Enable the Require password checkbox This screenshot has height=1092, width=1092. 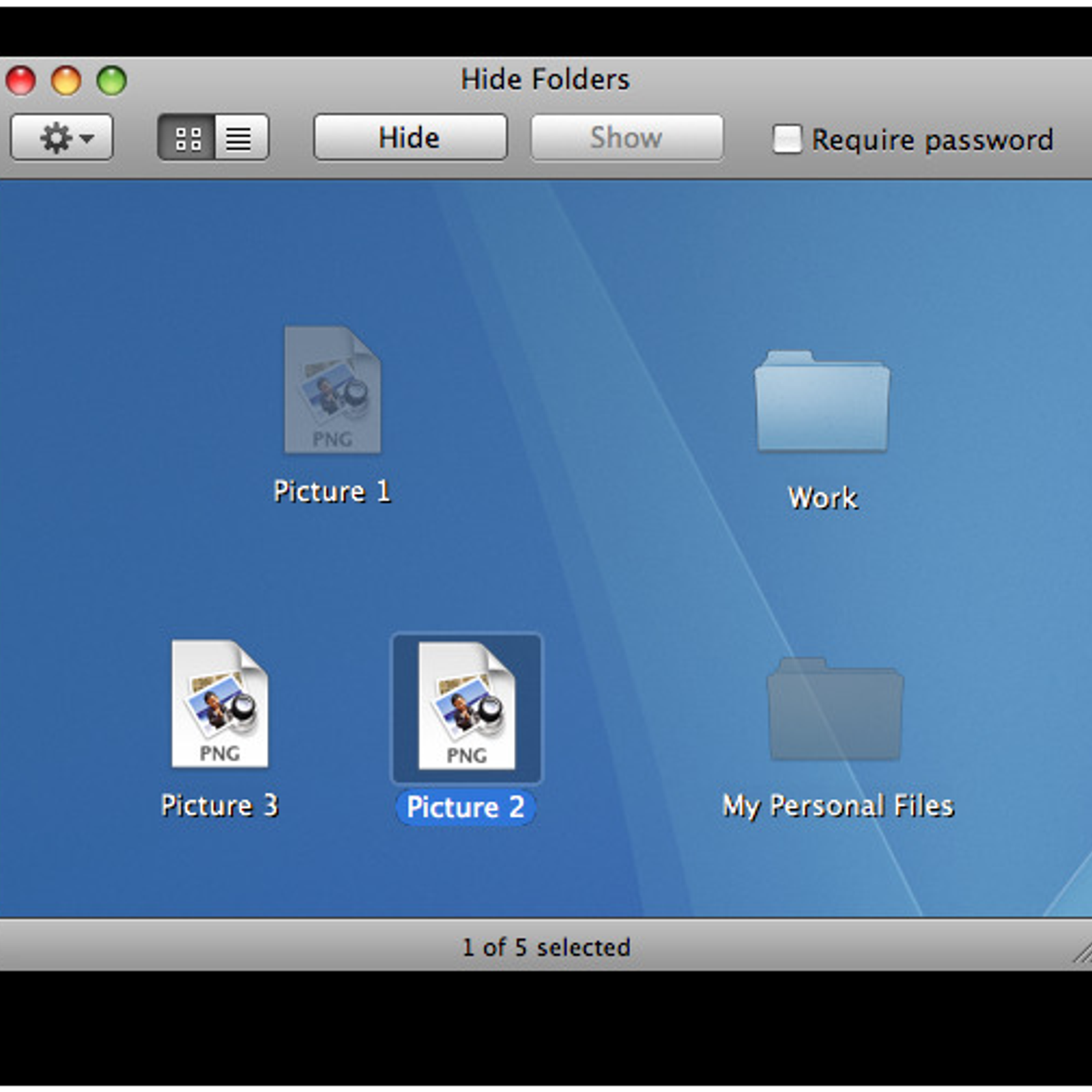click(x=787, y=139)
